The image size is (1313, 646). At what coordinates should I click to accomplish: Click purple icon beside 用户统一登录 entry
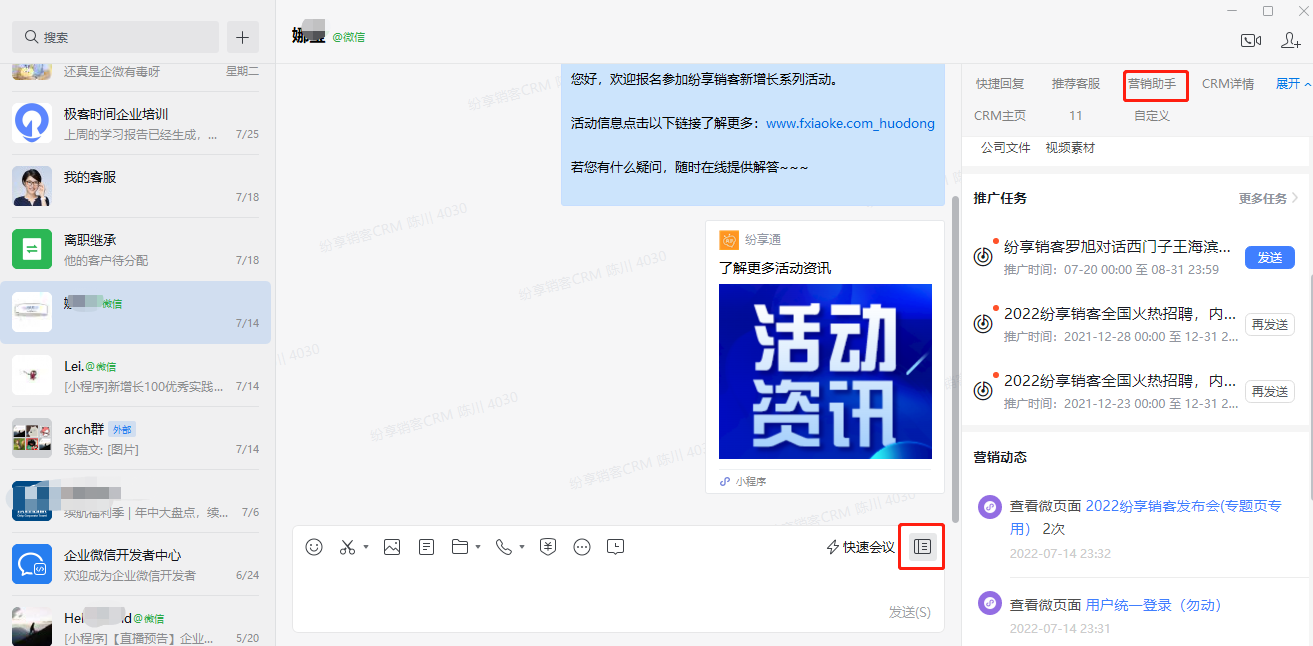(990, 604)
